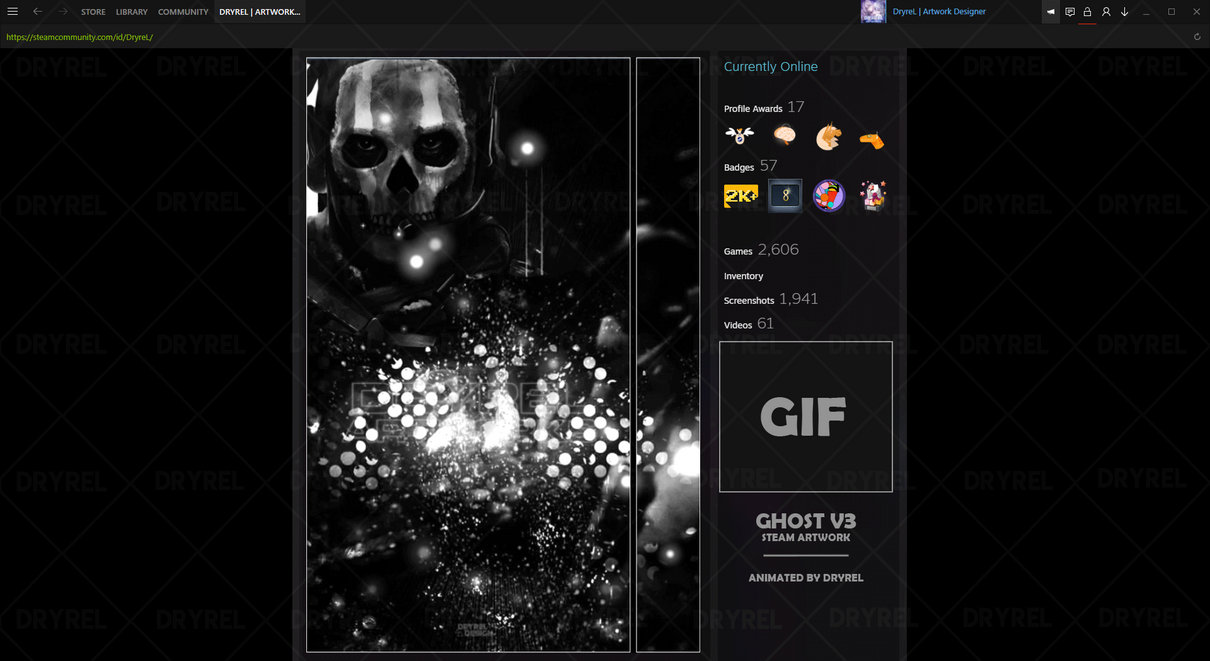
Task: Open DryreL | Artwork Designer account name
Action: [x=939, y=12]
